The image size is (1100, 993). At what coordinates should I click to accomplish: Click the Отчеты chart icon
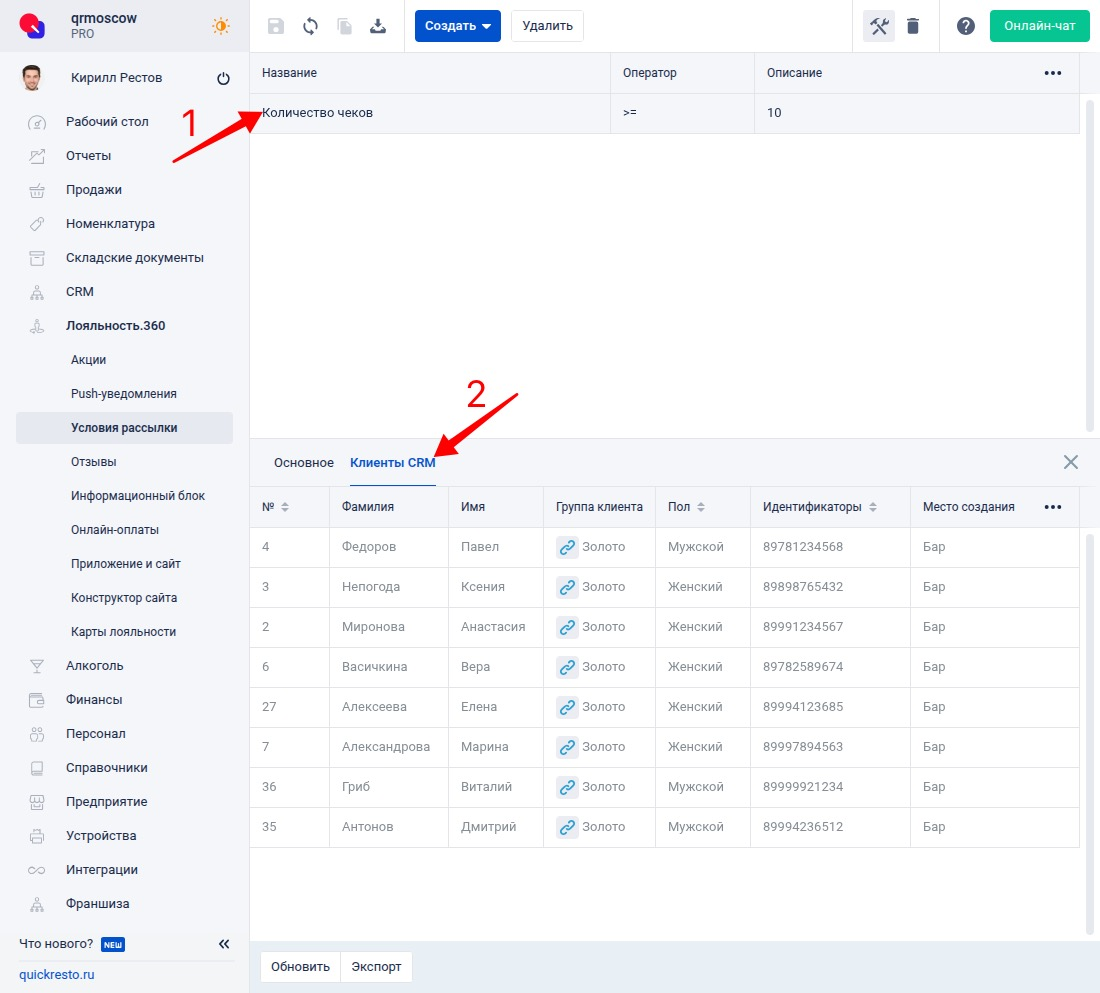point(36,156)
